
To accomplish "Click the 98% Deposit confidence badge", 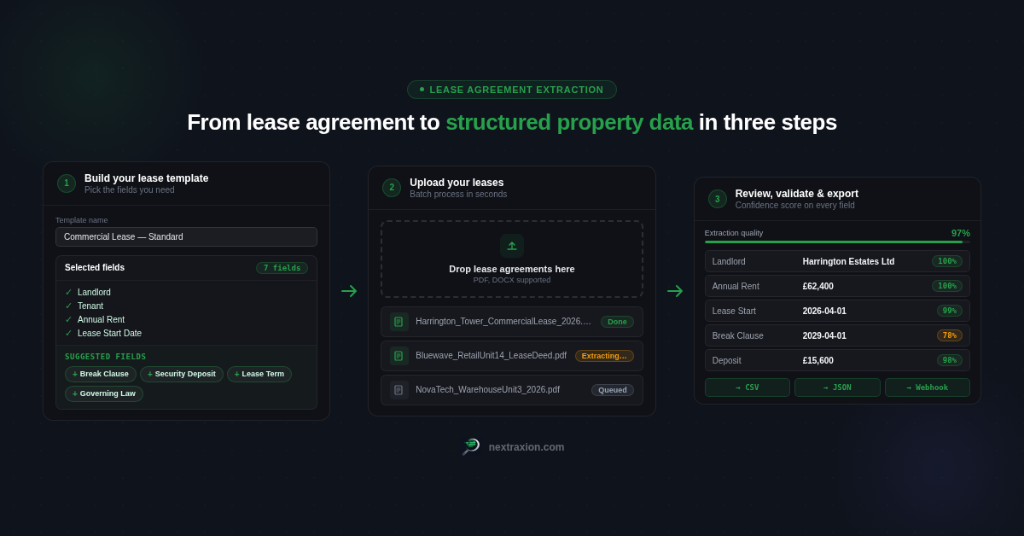I will tap(950, 360).
